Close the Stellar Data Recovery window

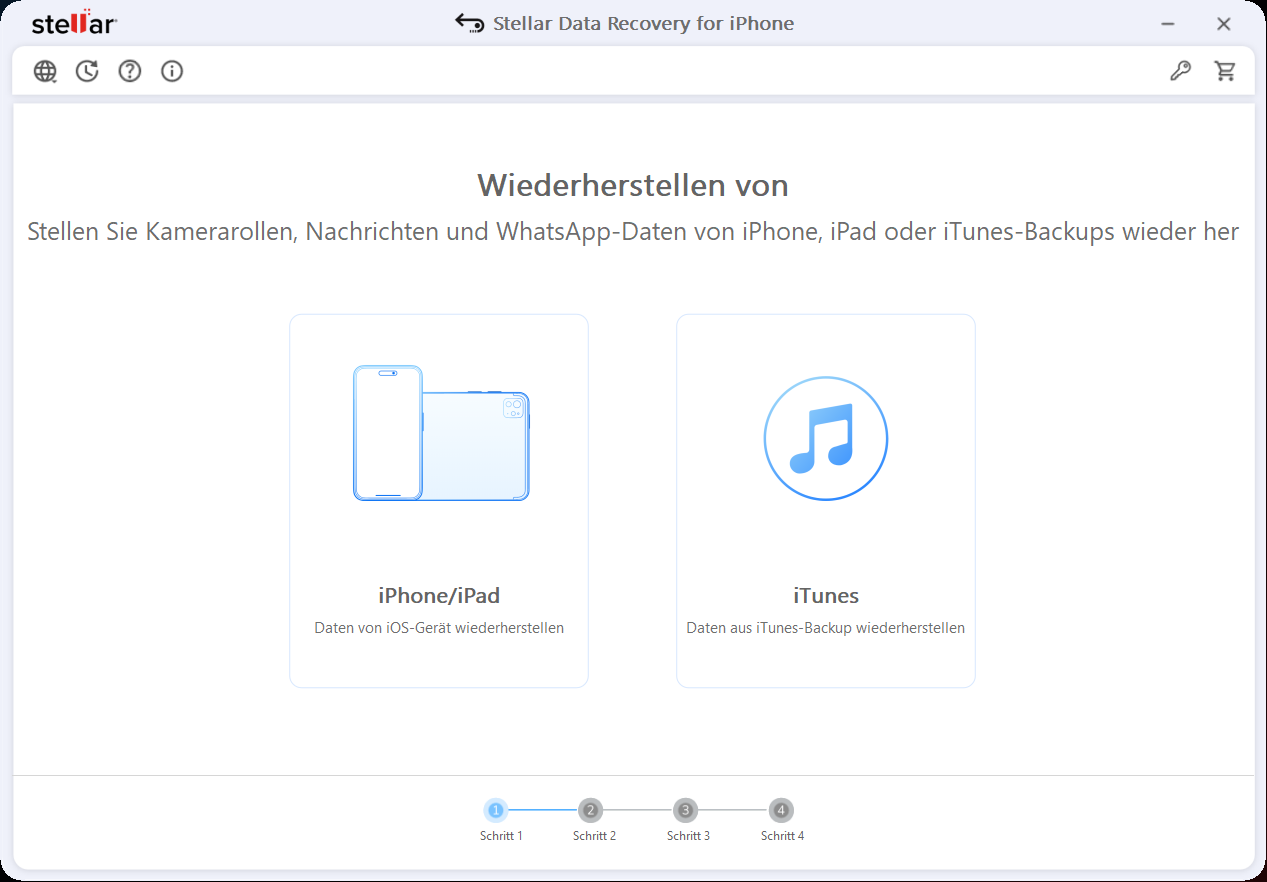1223,24
